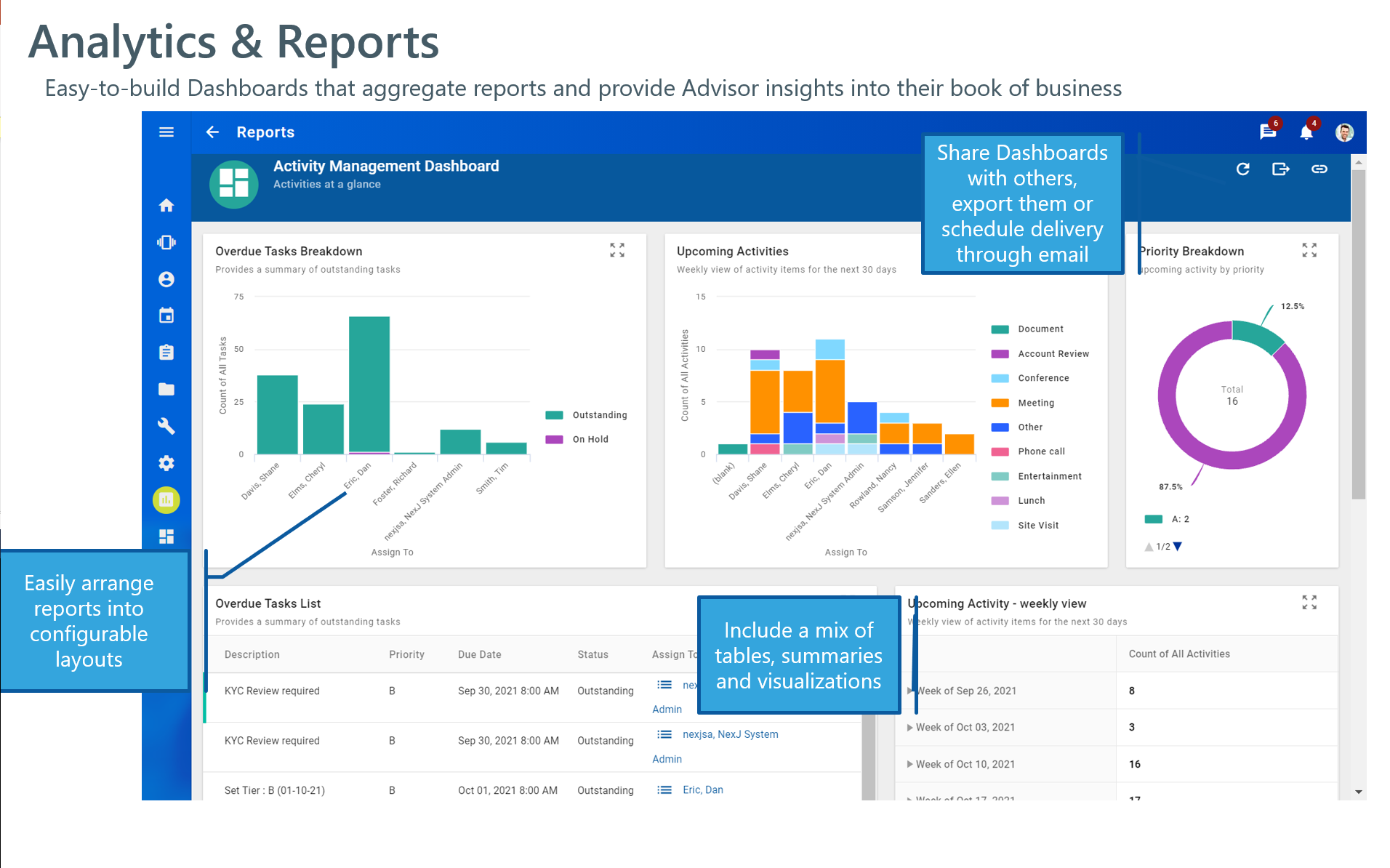This screenshot has width=1390, height=868.
Task: Open the calendar sidebar icon
Action: click(x=166, y=316)
